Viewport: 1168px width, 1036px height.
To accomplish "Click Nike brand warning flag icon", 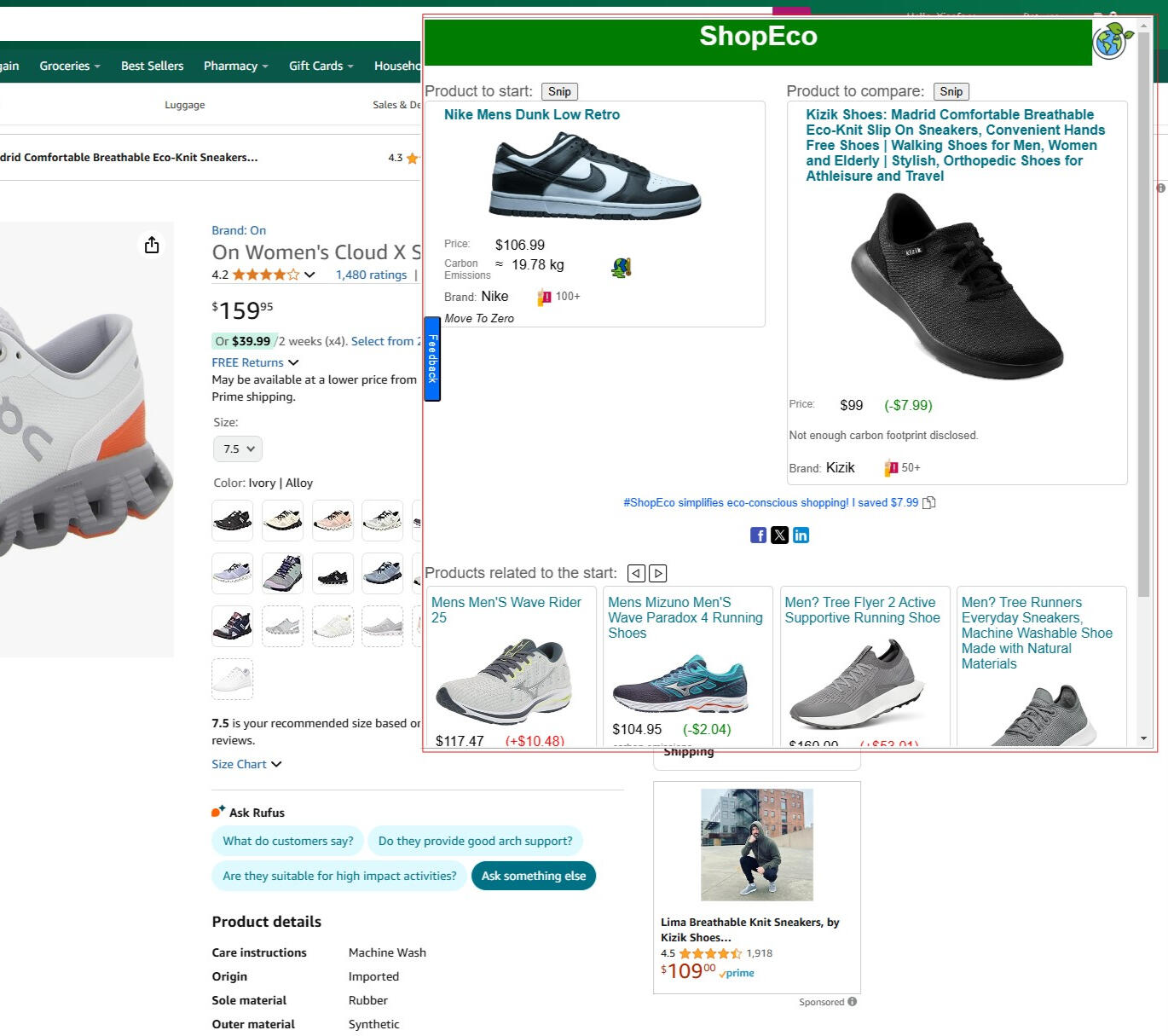I will (544, 297).
